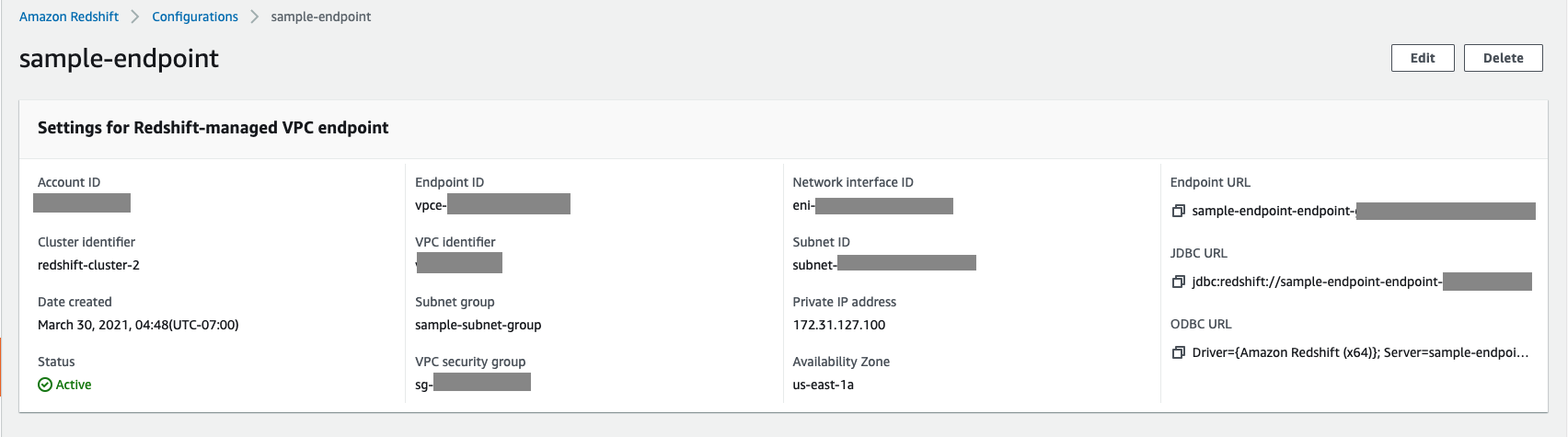Copy the JDBC URL using its copy icon
The height and width of the screenshot is (437, 1568).
coord(1178,282)
